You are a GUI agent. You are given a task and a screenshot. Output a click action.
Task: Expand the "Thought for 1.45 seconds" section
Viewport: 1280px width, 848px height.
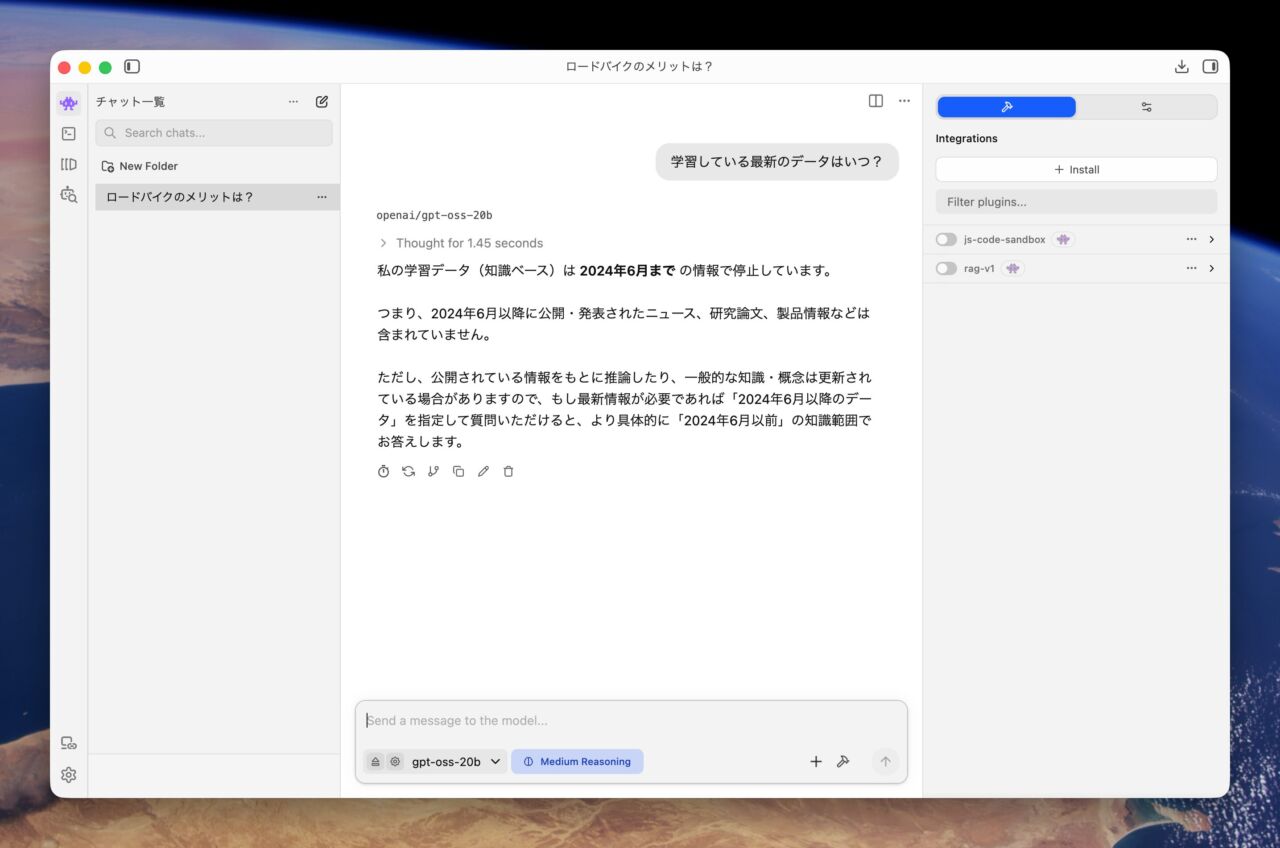(x=460, y=243)
